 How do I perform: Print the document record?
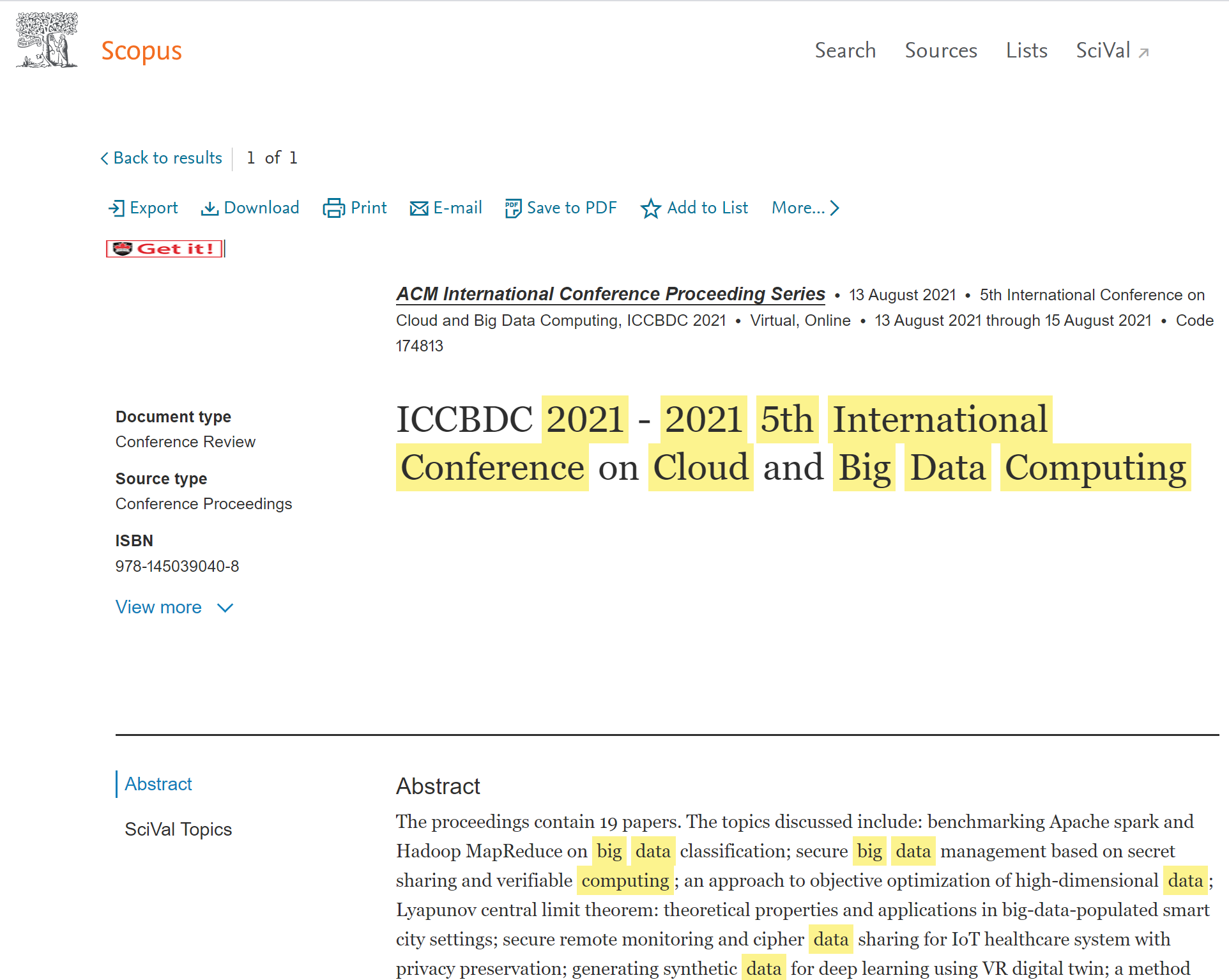click(x=355, y=208)
